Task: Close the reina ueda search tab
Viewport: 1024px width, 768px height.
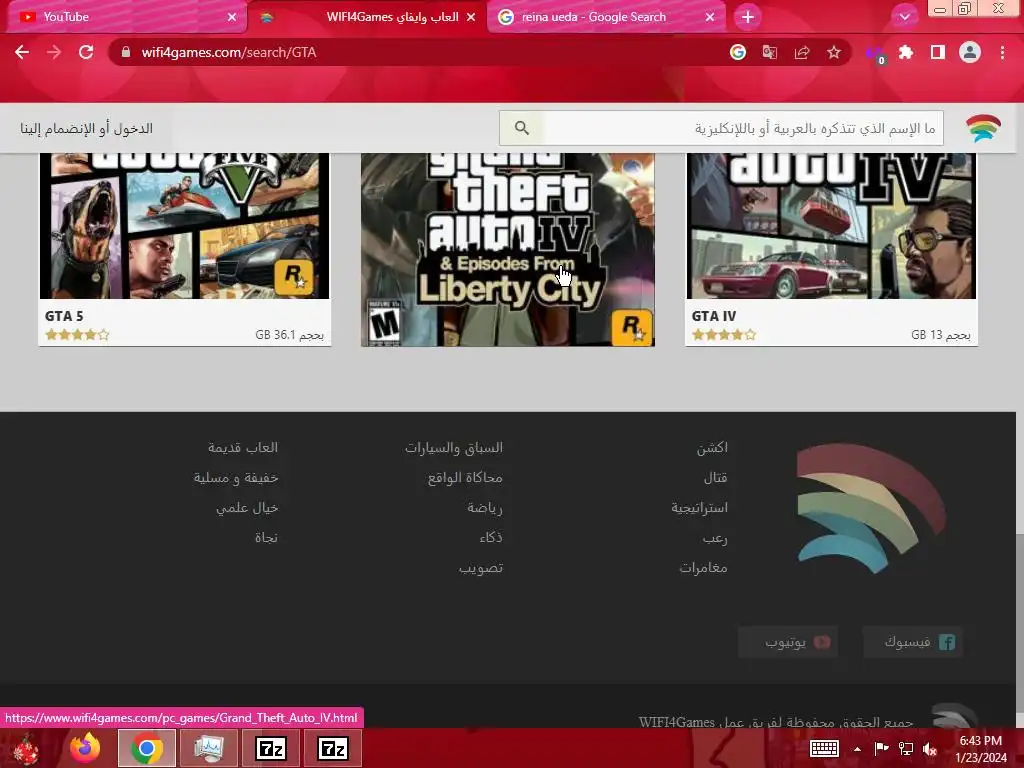Action: (710, 17)
